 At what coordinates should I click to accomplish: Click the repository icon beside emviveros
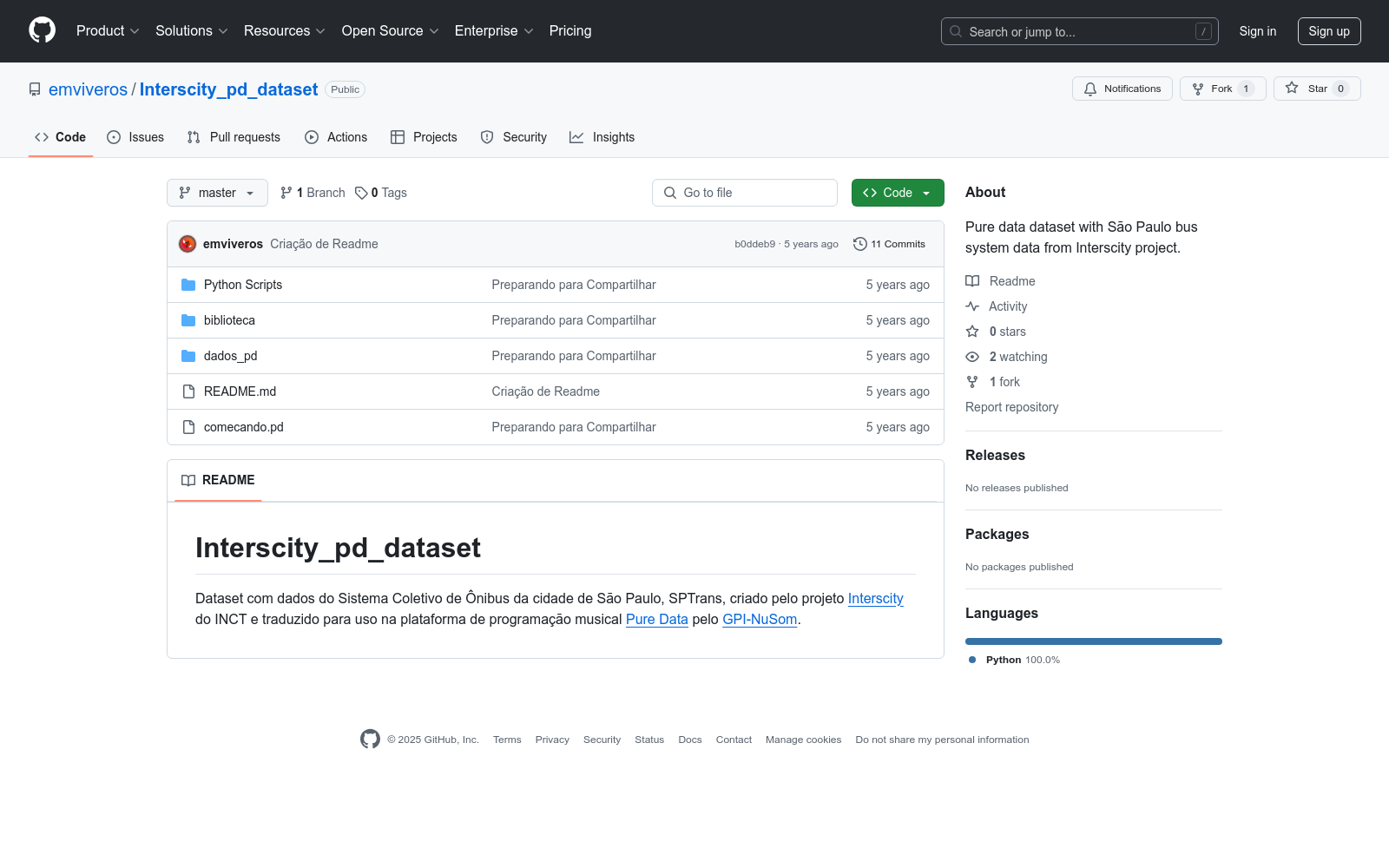(35, 89)
